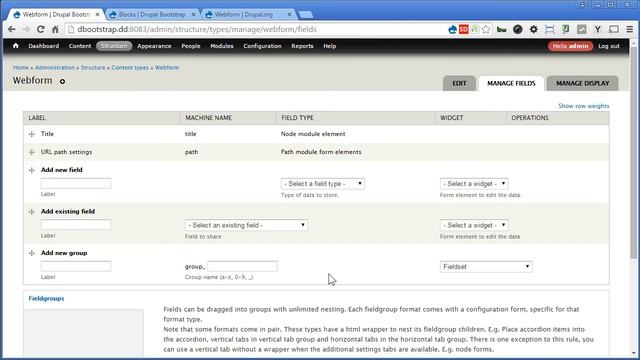Click the Add new group label input

(x=76, y=267)
